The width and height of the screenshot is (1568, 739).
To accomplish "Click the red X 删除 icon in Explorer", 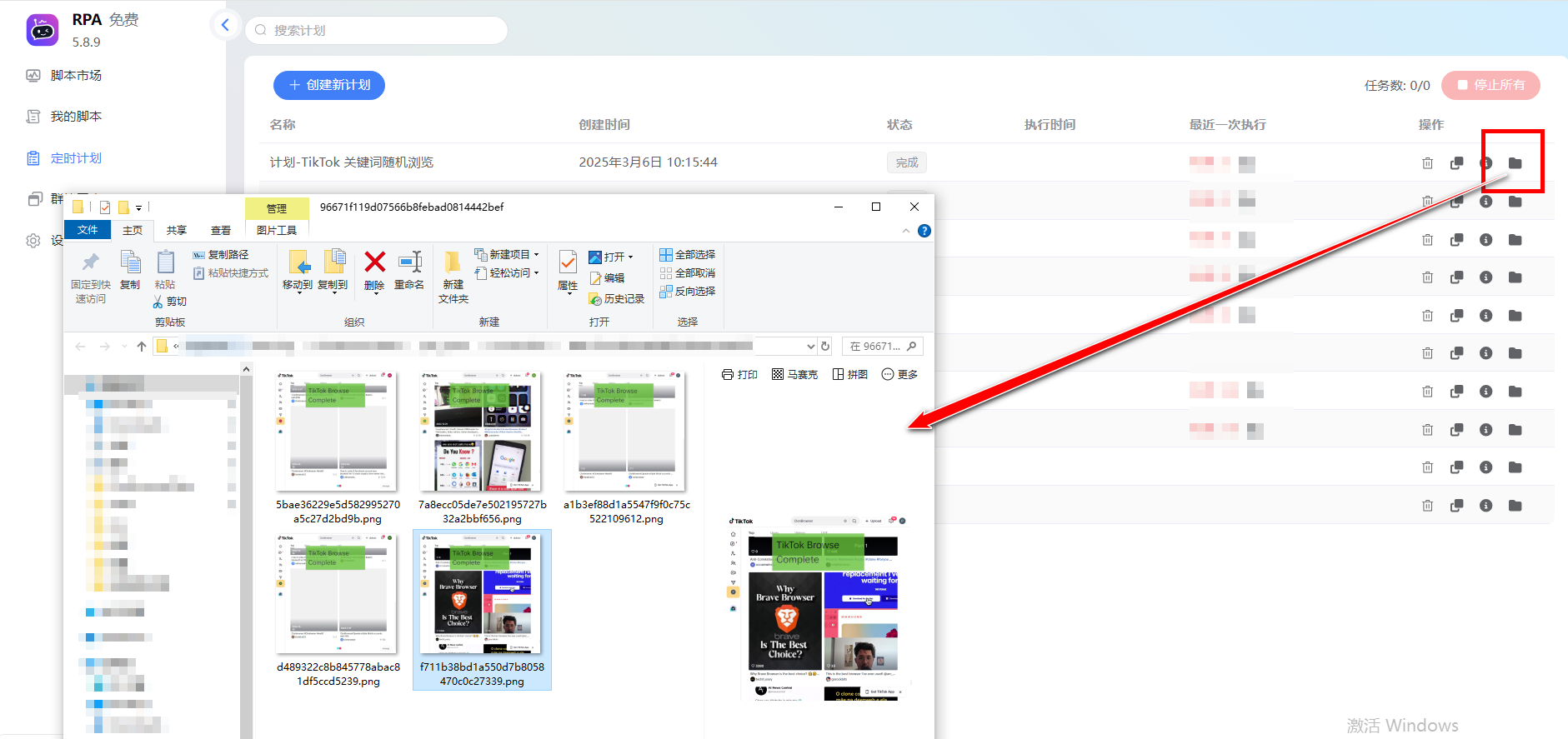I will [375, 262].
